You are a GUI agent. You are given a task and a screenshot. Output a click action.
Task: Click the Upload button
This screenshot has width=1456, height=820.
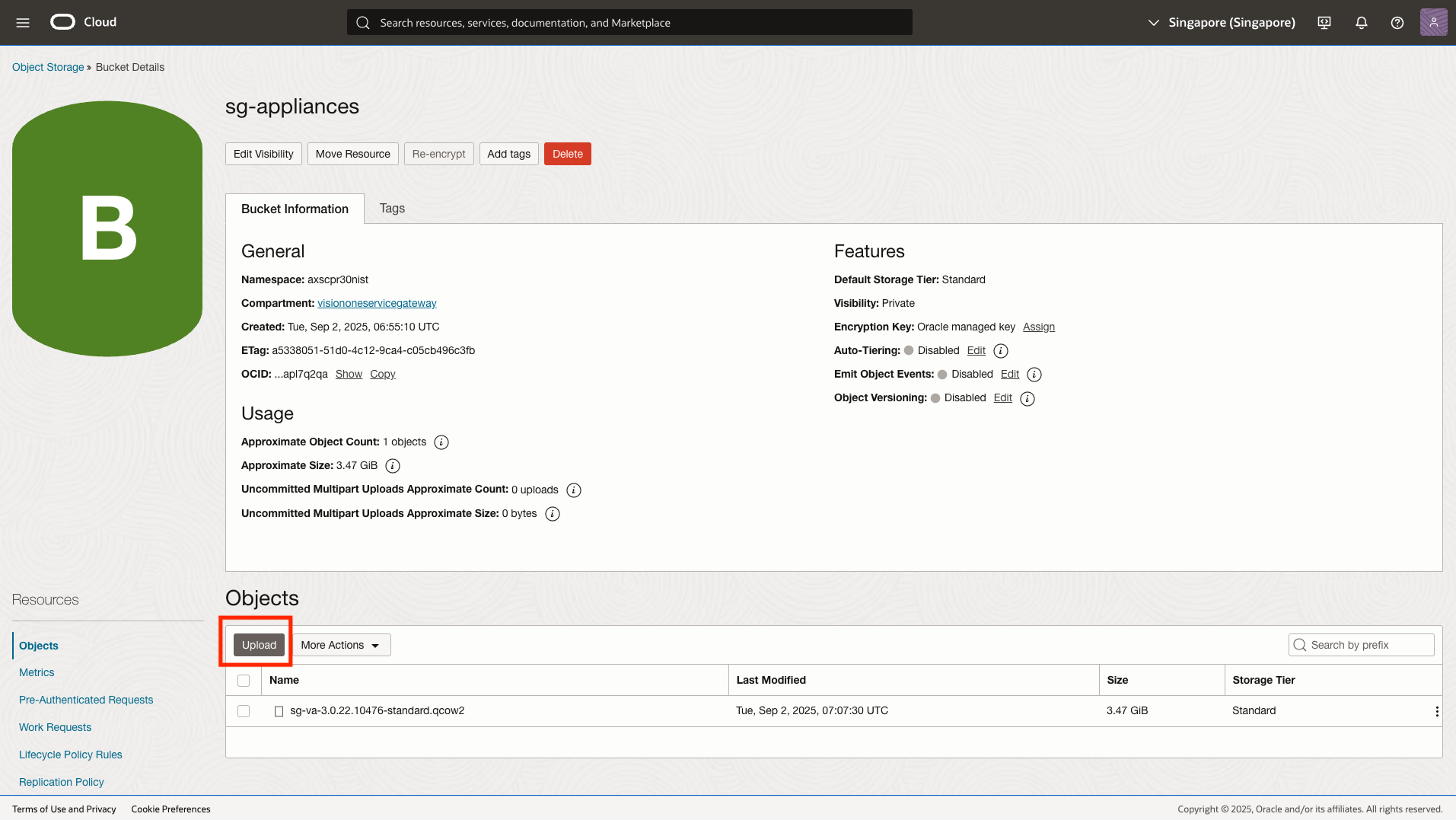click(259, 645)
